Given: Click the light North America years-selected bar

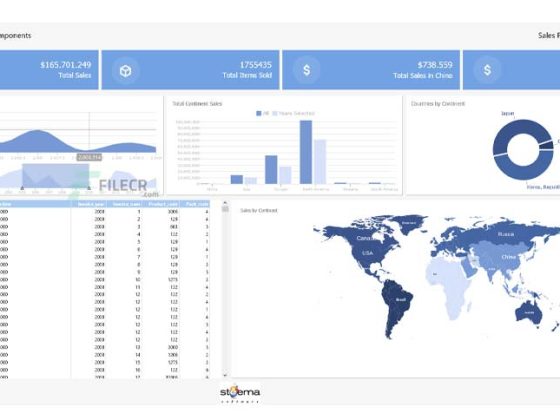Looking at the screenshot, I should (320, 162).
